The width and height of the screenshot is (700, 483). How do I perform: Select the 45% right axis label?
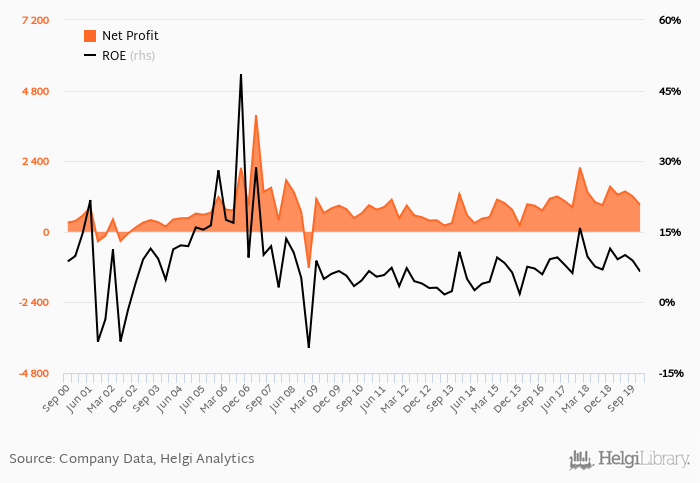[x=669, y=92]
